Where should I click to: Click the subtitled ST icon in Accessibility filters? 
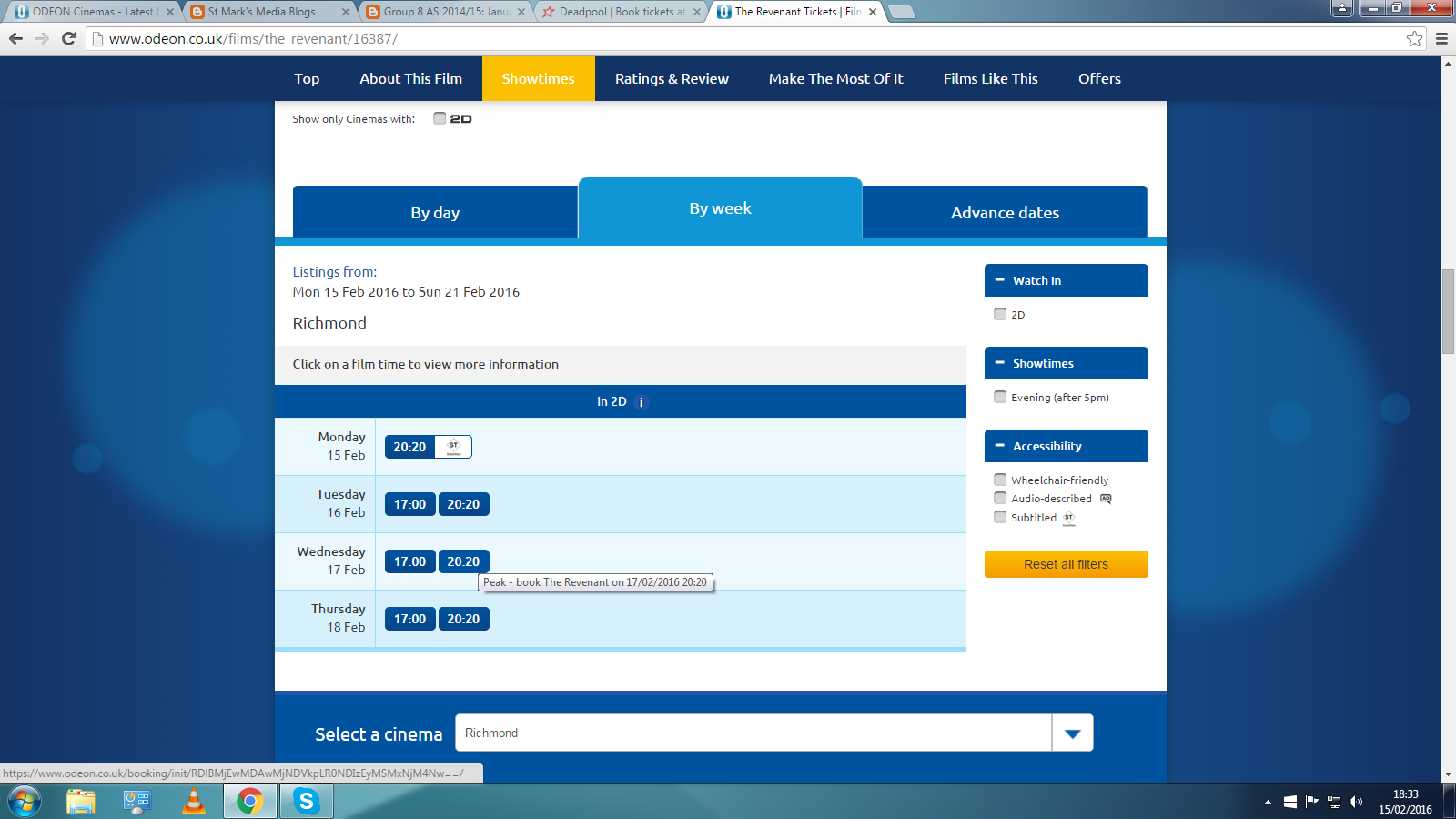(x=1069, y=518)
